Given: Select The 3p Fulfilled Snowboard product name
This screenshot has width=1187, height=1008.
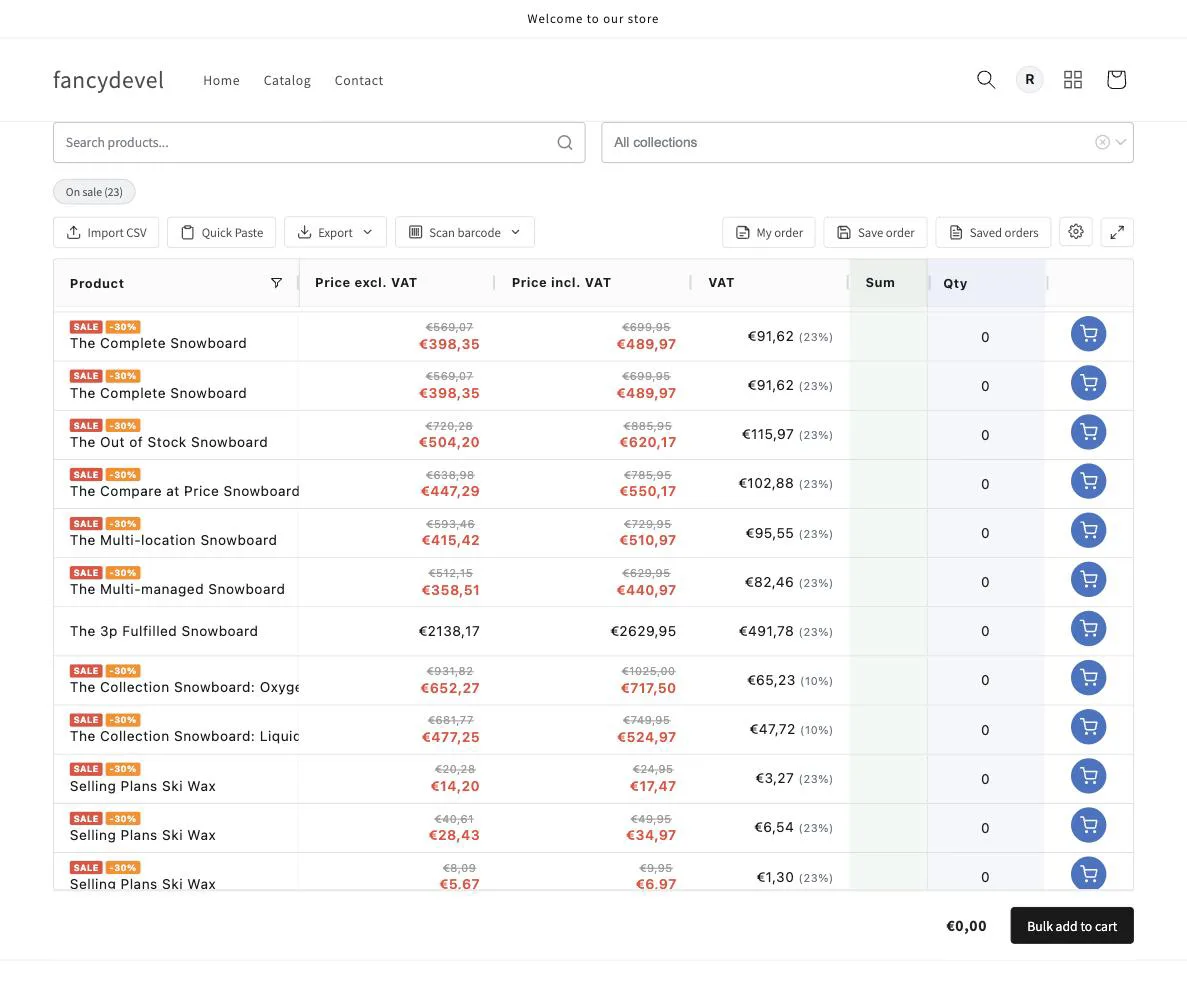Looking at the screenshot, I should 164,631.
